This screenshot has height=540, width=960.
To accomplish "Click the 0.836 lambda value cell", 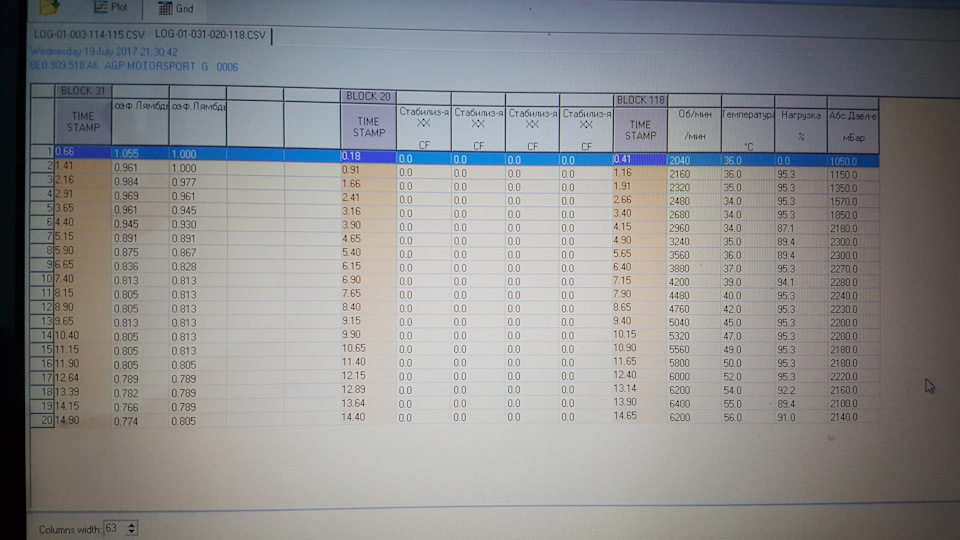I will pos(140,266).
